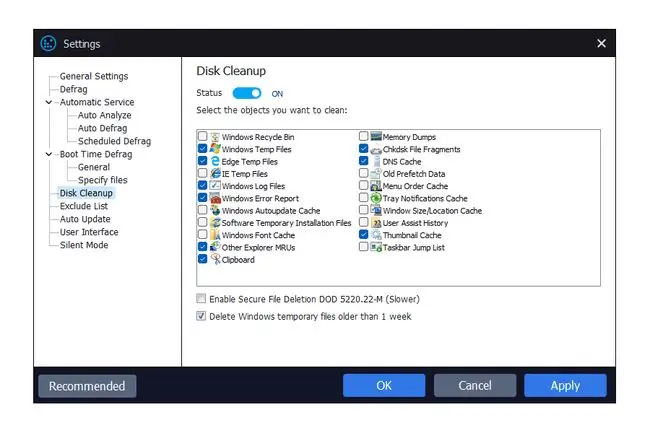Click the Boot Time Defrag label
The image size is (650, 433).
96,154
